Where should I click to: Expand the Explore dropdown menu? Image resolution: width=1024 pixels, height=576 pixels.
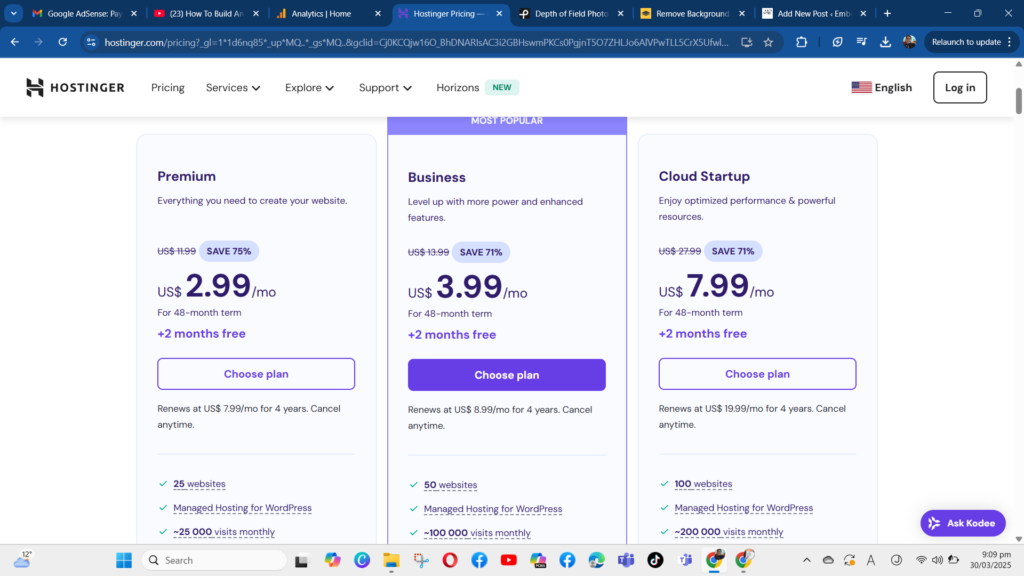[309, 88]
